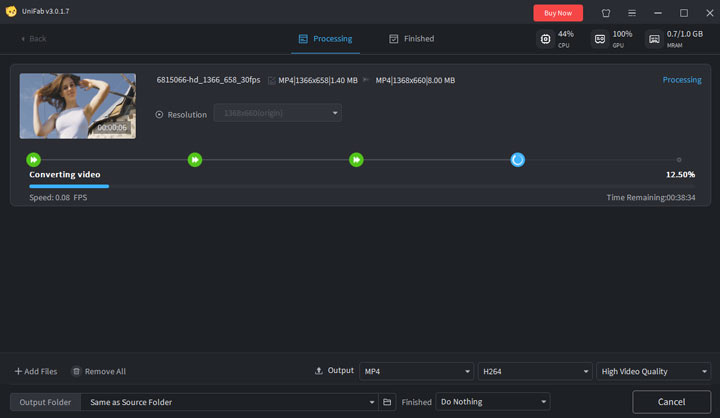Image resolution: width=720 pixels, height=418 pixels.
Task: Expand the 1368x660(origin) resolution dropdown
Action: (x=277, y=114)
